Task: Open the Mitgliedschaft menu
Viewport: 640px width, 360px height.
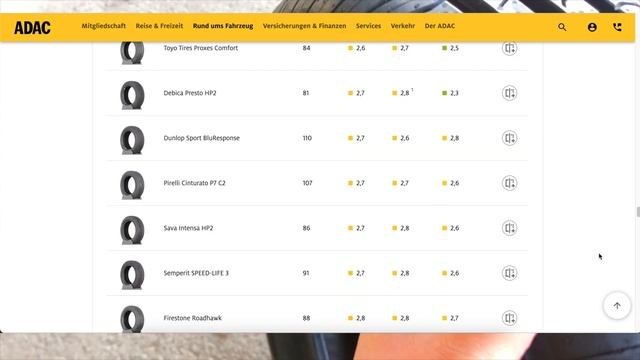Action: [x=104, y=26]
